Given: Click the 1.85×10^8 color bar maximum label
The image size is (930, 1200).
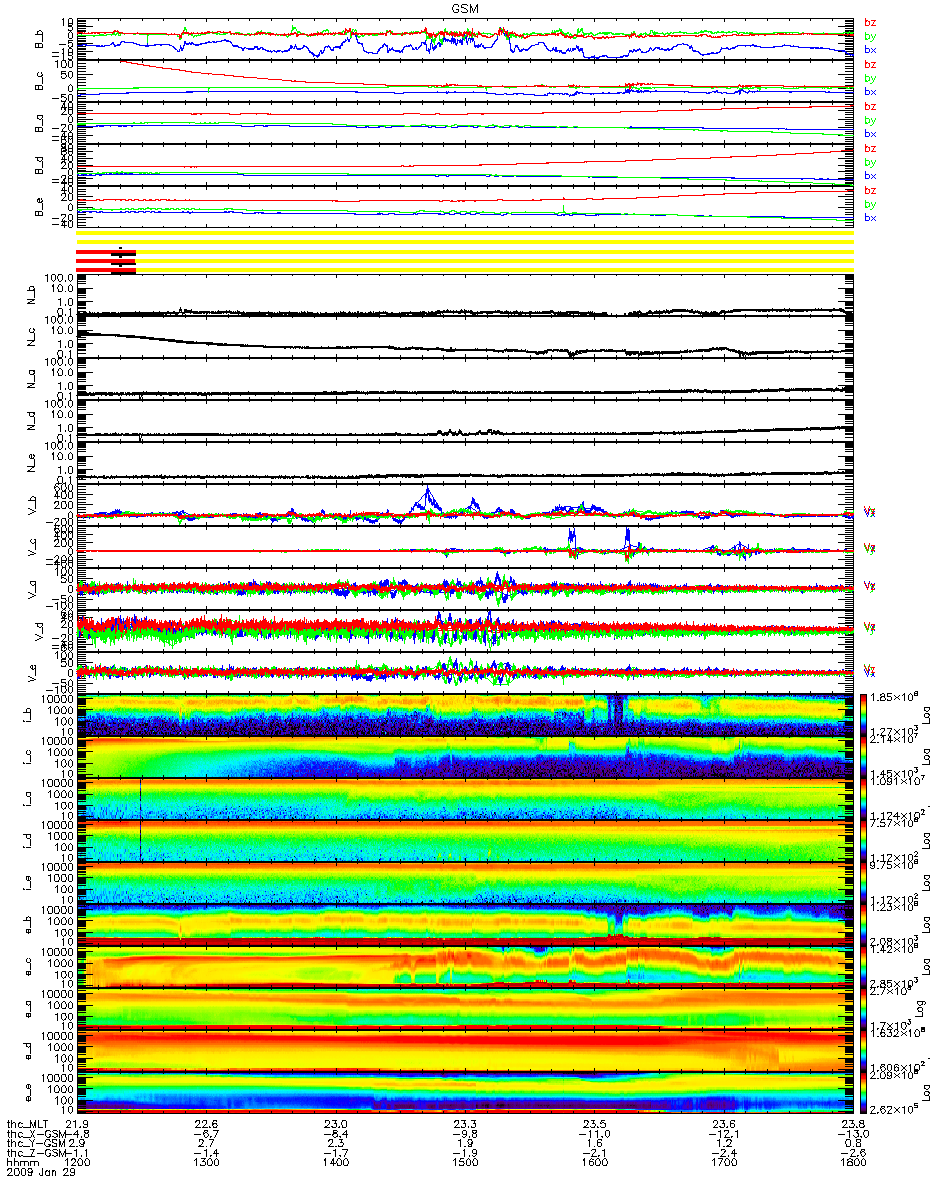Looking at the screenshot, I should pos(894,695).
